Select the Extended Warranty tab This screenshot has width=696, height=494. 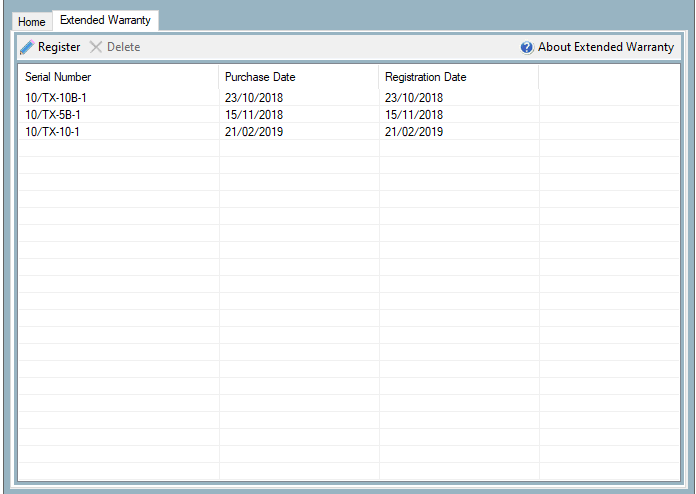click(x=105, y=20)
